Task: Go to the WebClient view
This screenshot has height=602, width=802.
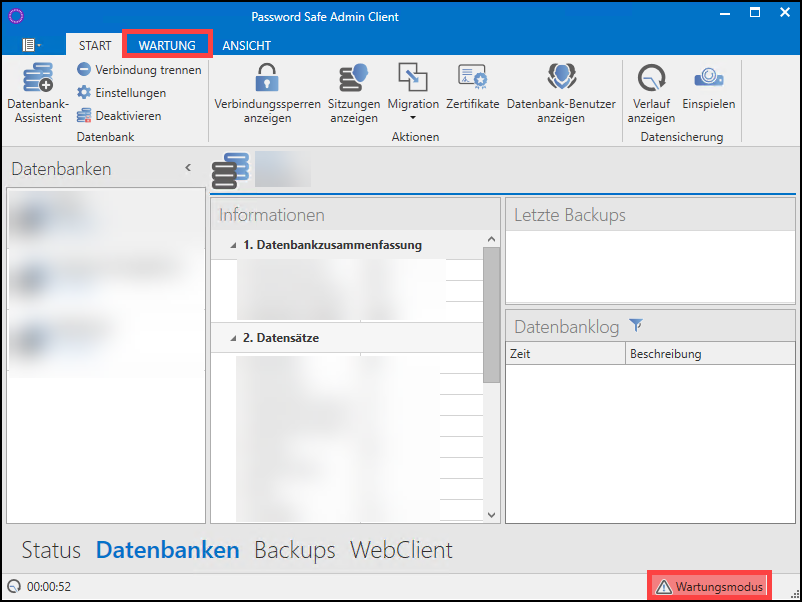Action: click(401, 550)
